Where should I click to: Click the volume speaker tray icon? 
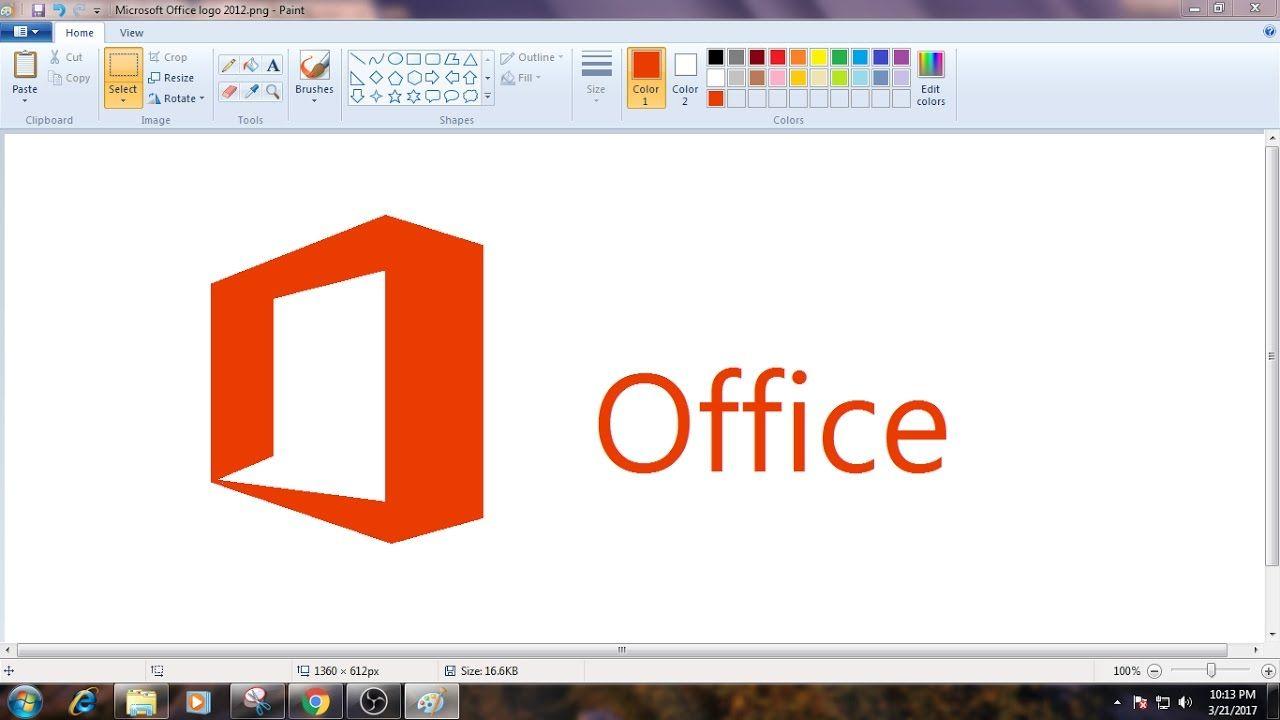pyautogui.click(x=1186, y=702)
